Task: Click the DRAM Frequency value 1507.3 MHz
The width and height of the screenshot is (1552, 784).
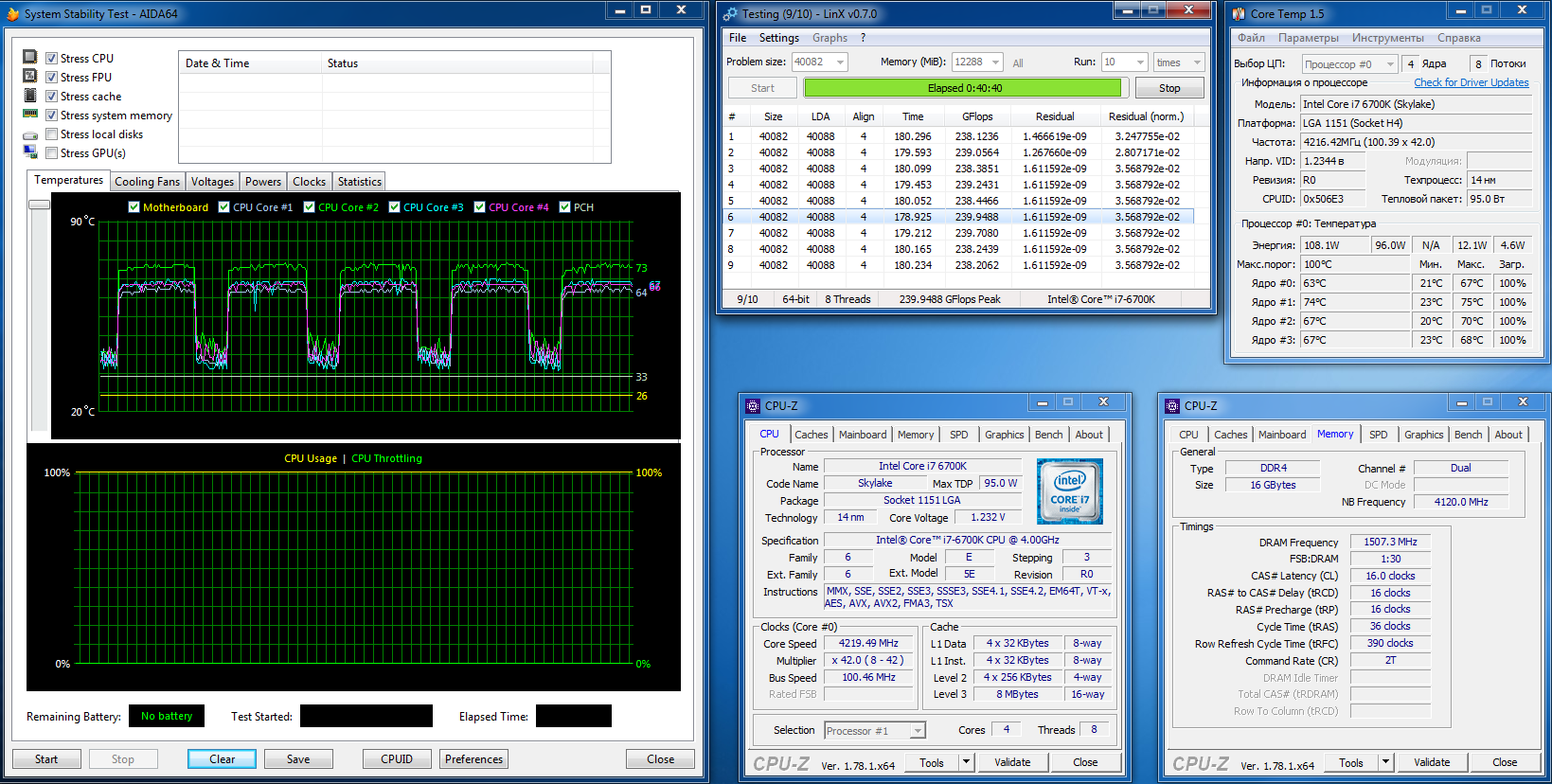Action: click(x=1390, y=543)
